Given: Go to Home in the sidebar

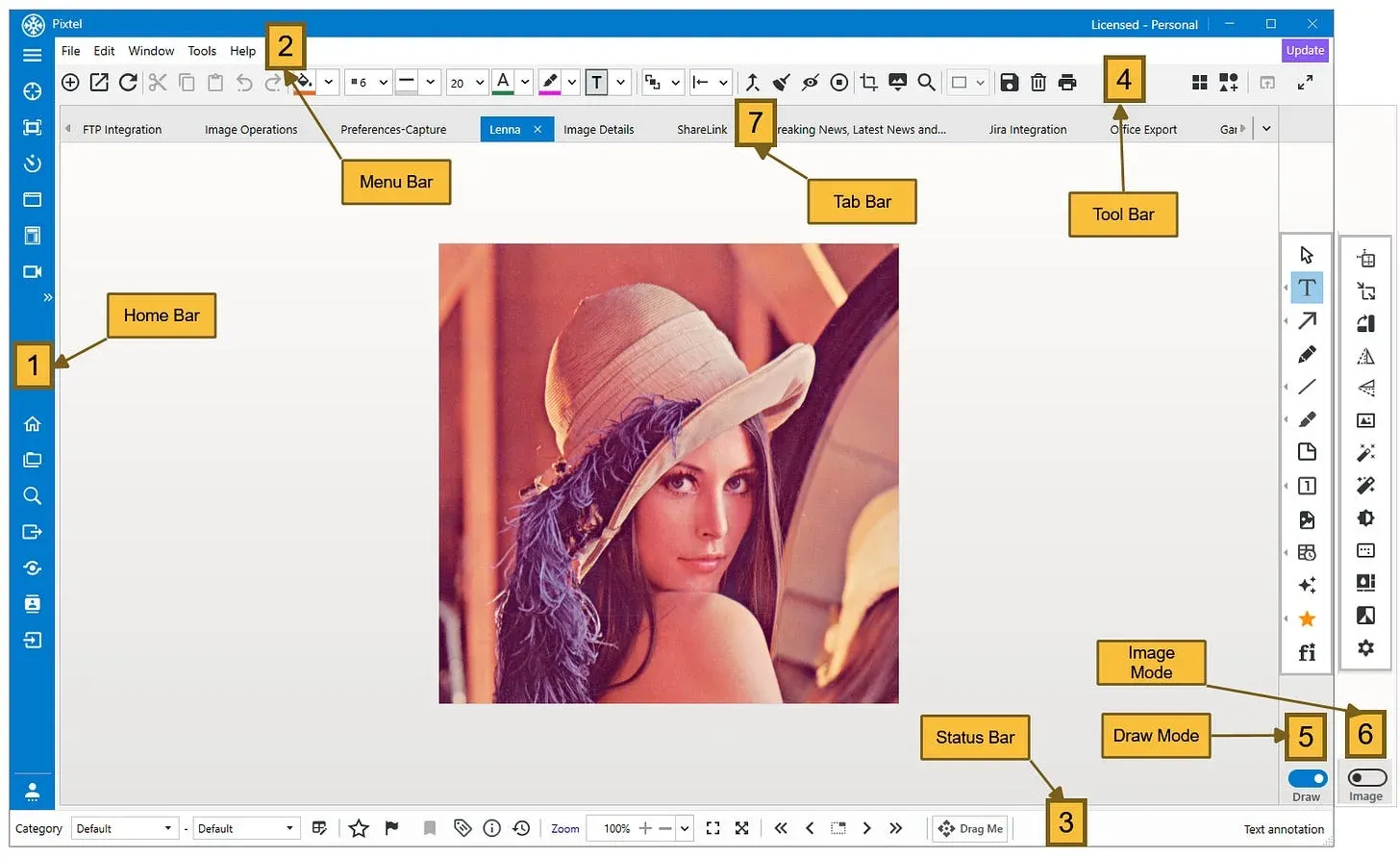Looking at the screenshot, I should pyautogui.click(x=32, y=424).
